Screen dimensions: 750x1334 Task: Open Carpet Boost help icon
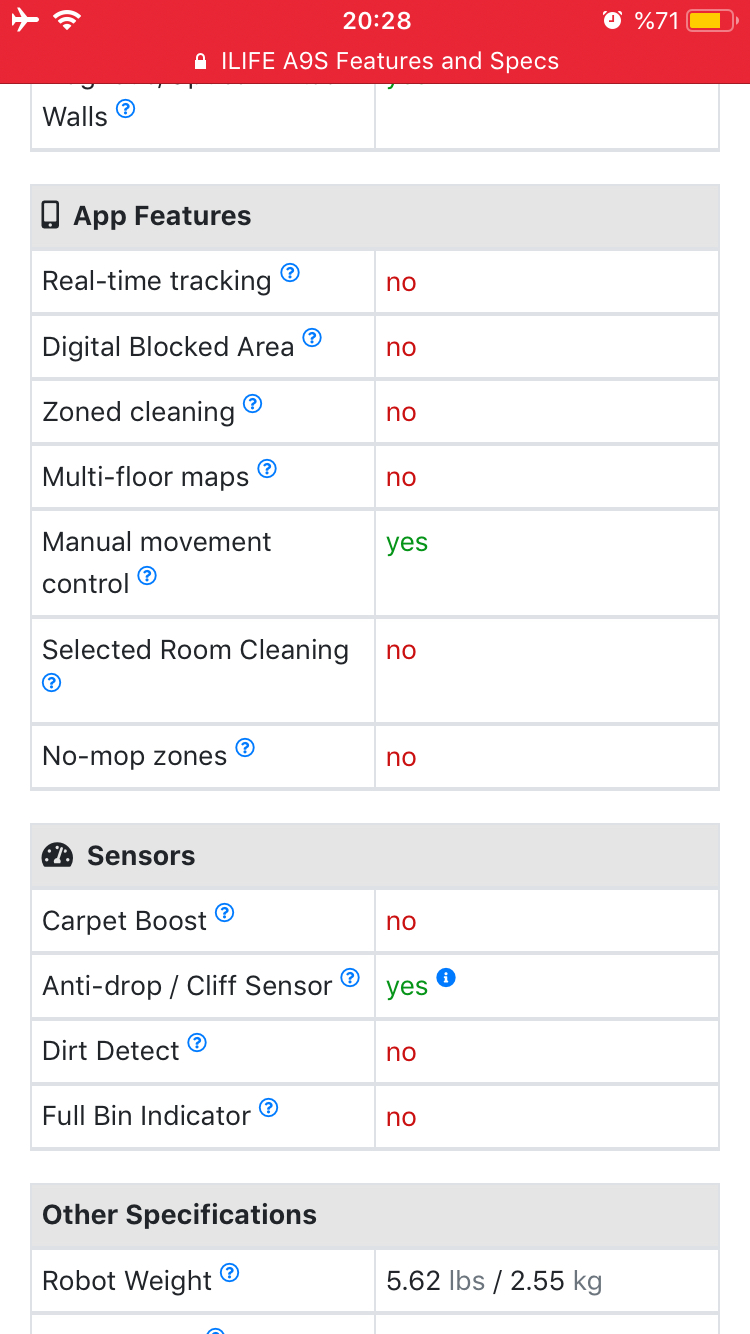point(225,912)
